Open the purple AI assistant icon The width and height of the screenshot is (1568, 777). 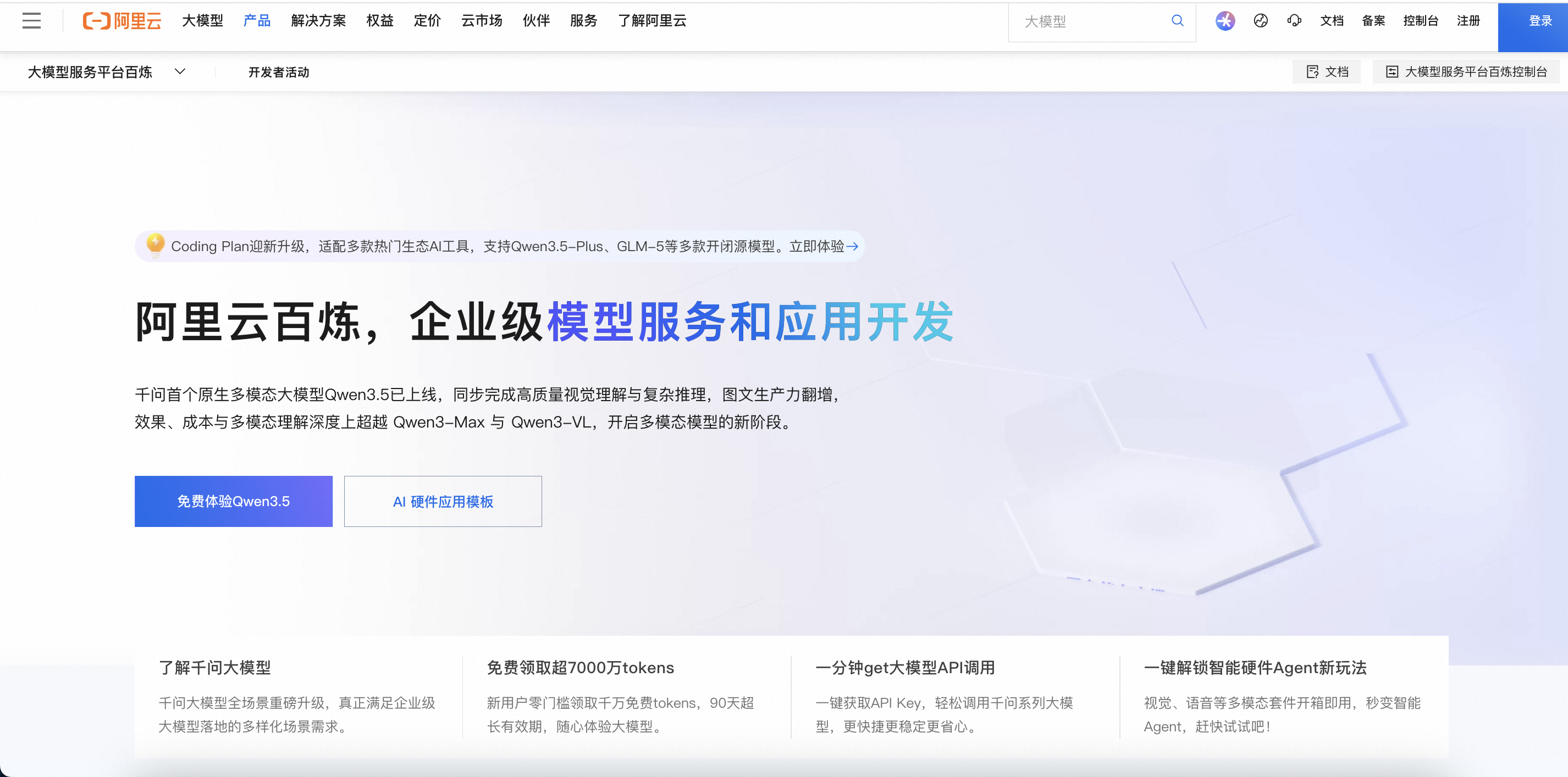click(x=1225, y=21)
